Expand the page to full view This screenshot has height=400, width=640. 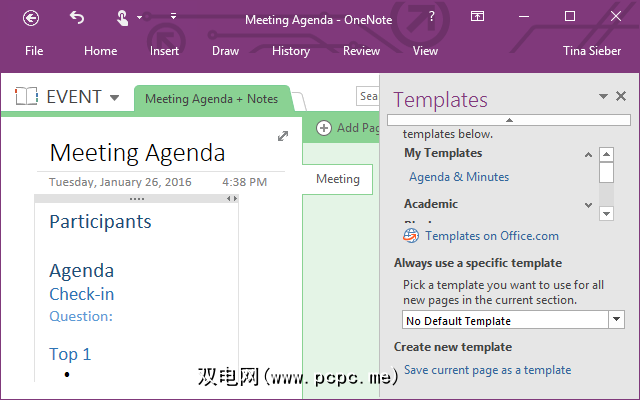(283, 136)
